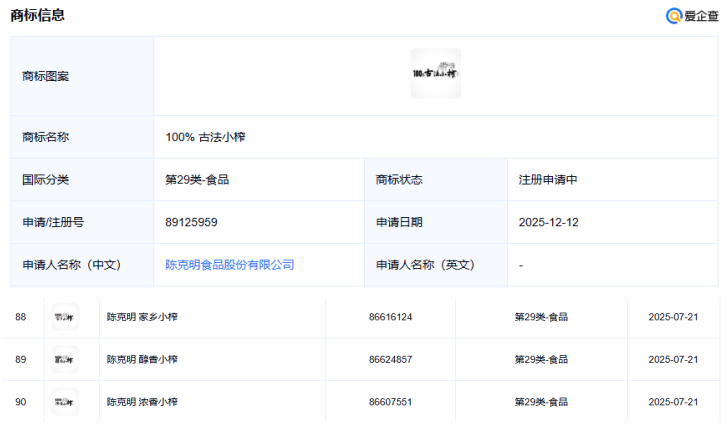
Task: Click the trademark thumbnail in row 88
Action: tap(65, 317)
